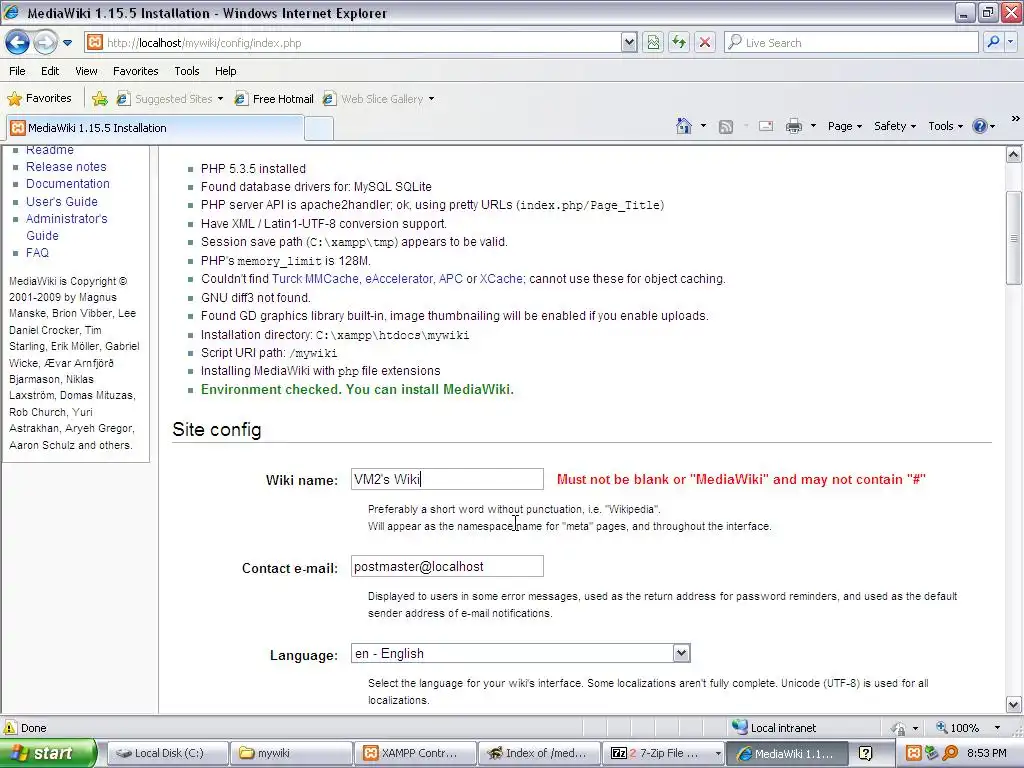Open the View menu
The width and height of the screenshot is (1024, 768).
86,71
